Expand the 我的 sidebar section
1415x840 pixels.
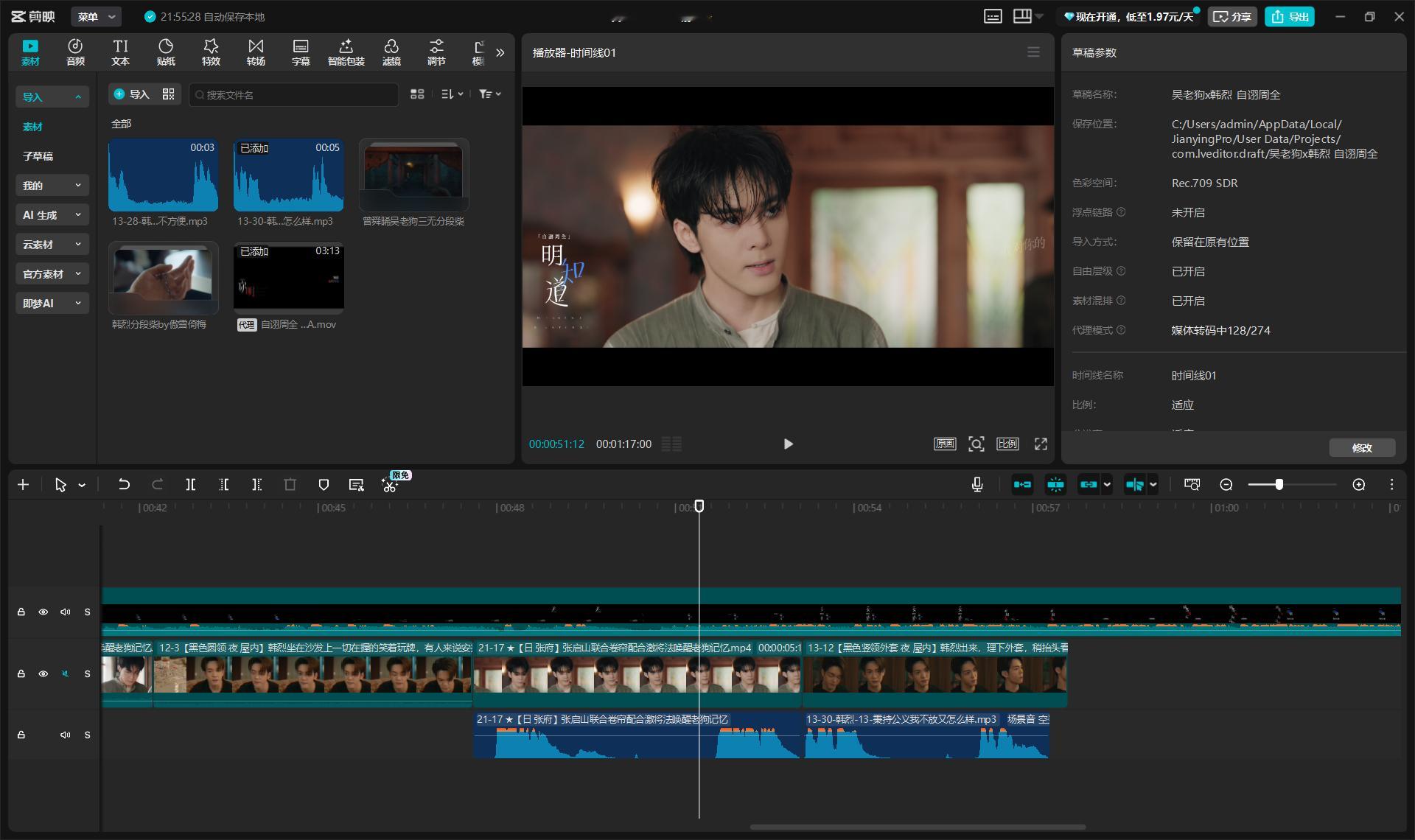click(52, 185)
